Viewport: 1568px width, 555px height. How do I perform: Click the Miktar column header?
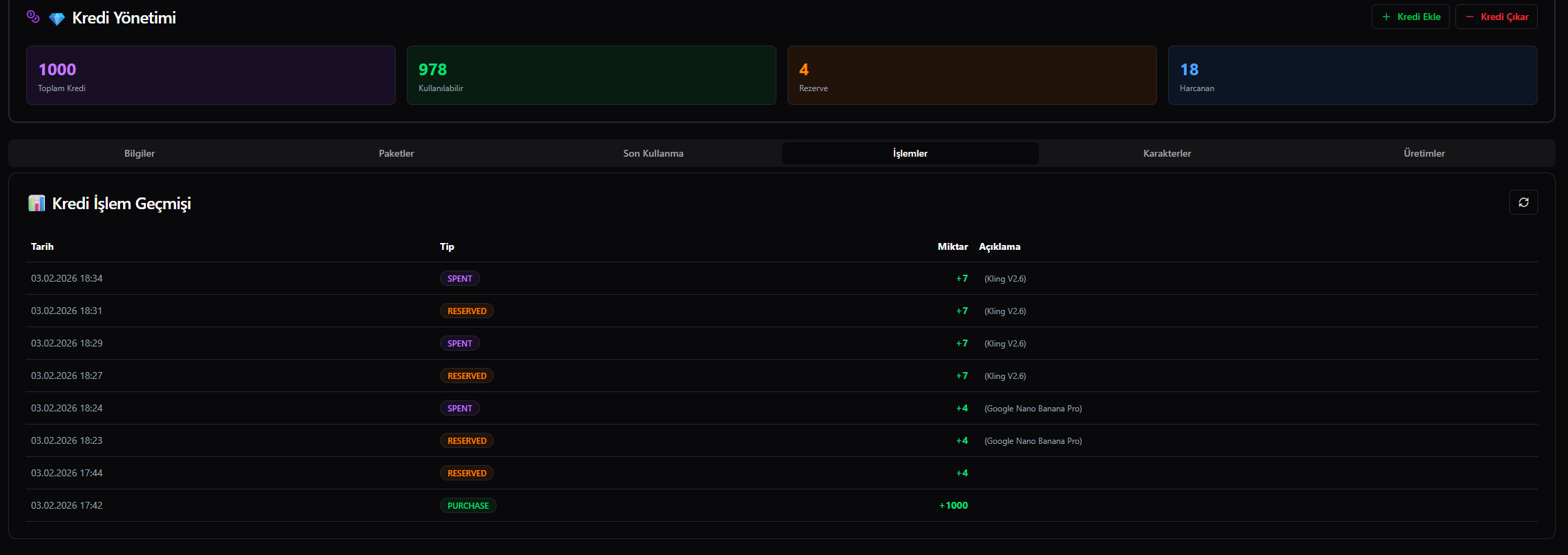click(953, 246)
